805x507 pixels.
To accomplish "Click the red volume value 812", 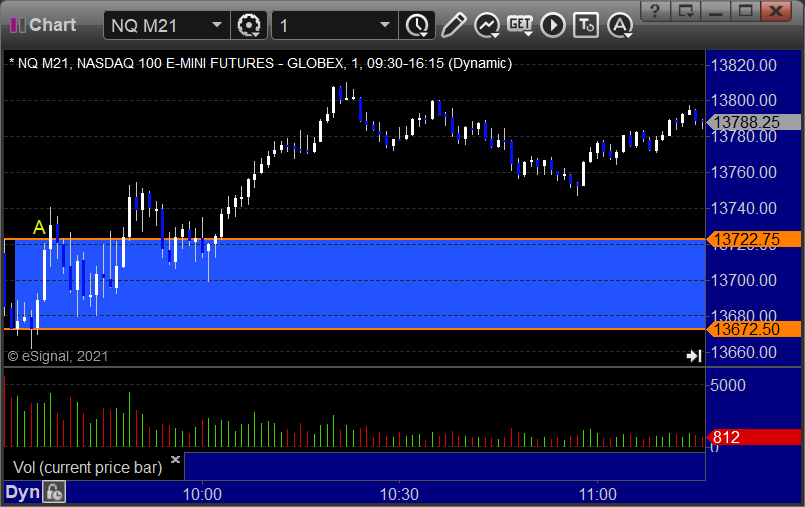I will [754, 437].
